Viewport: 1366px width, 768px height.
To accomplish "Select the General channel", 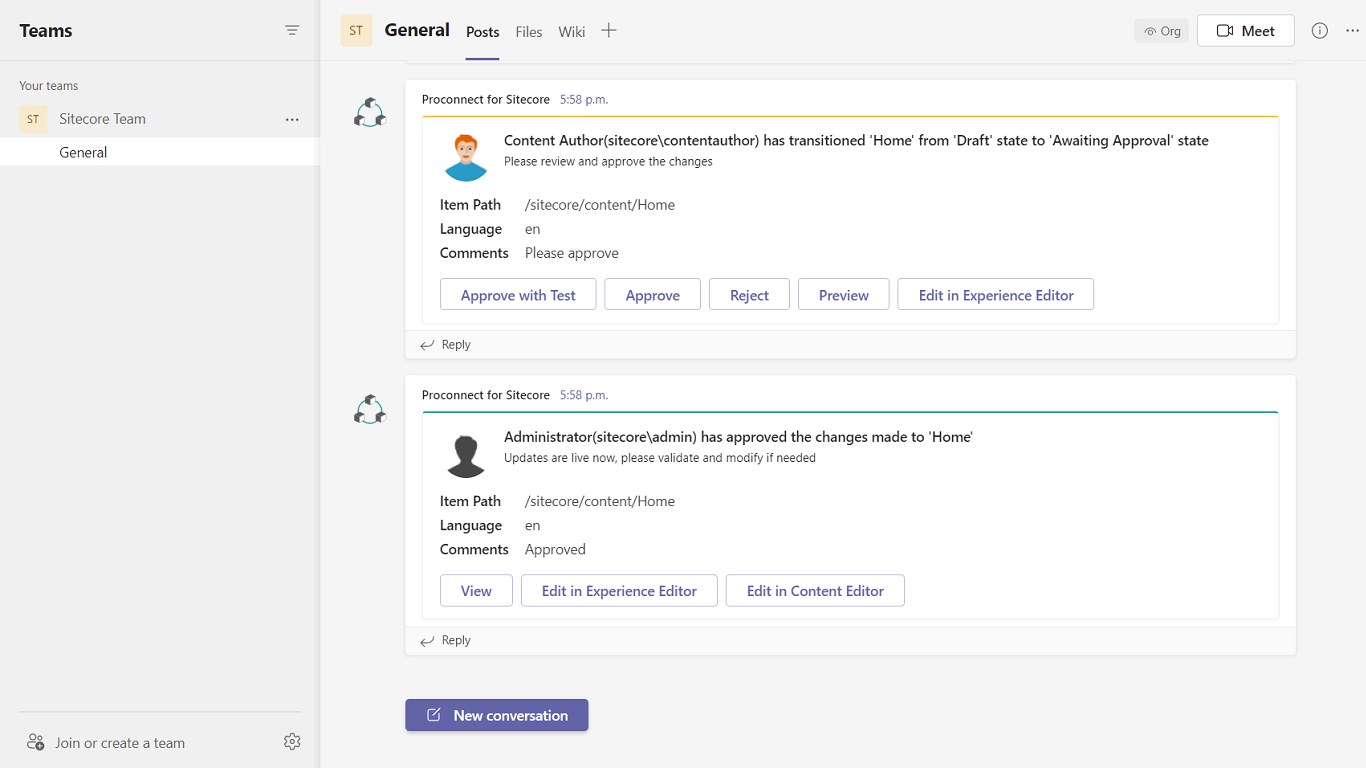I will click(83, 152).
